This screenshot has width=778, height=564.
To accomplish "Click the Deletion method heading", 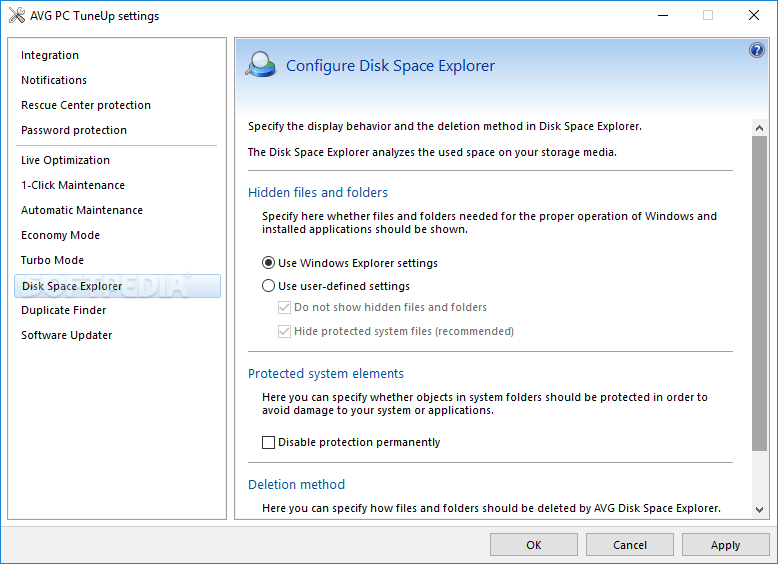I will coord(296,485).
